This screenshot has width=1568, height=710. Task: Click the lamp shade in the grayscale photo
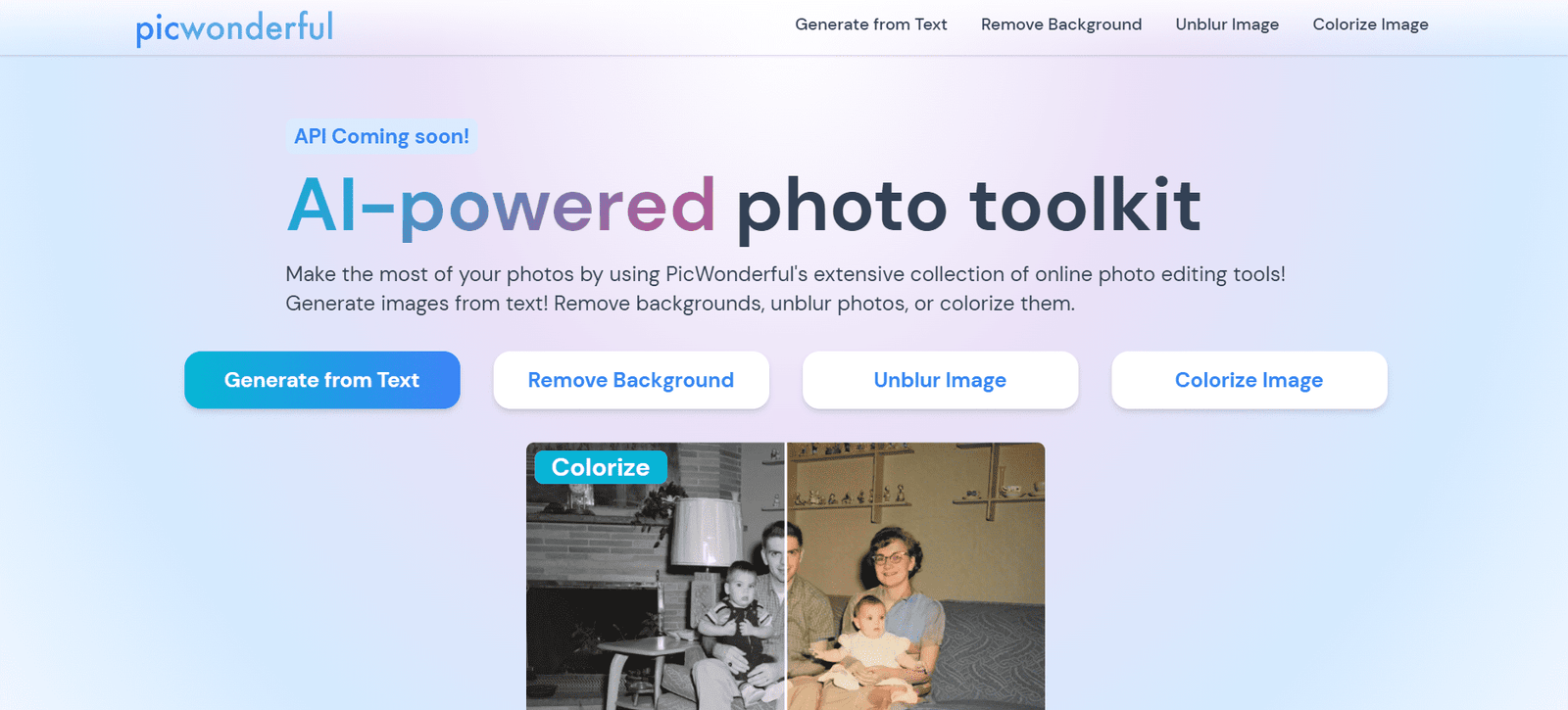[x=706, y=527]
